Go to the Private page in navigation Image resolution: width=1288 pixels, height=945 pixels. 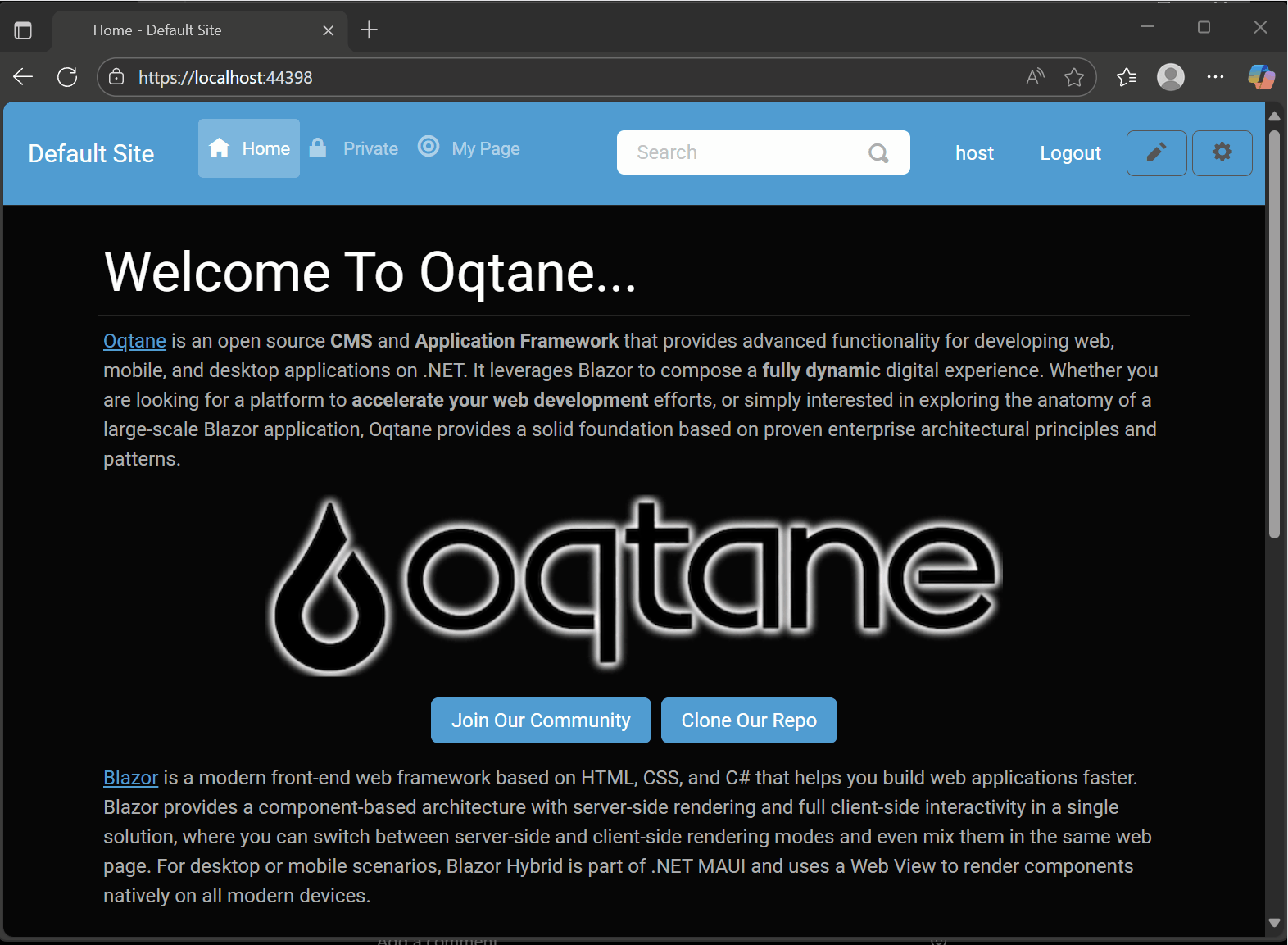click(370, 149)
